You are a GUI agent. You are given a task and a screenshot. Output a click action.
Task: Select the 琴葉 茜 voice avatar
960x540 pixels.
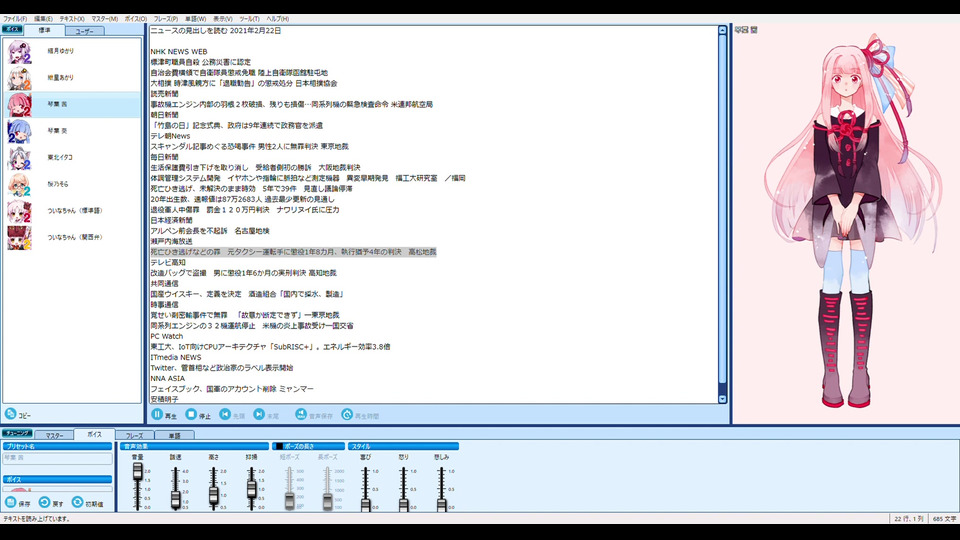[20, 105]
